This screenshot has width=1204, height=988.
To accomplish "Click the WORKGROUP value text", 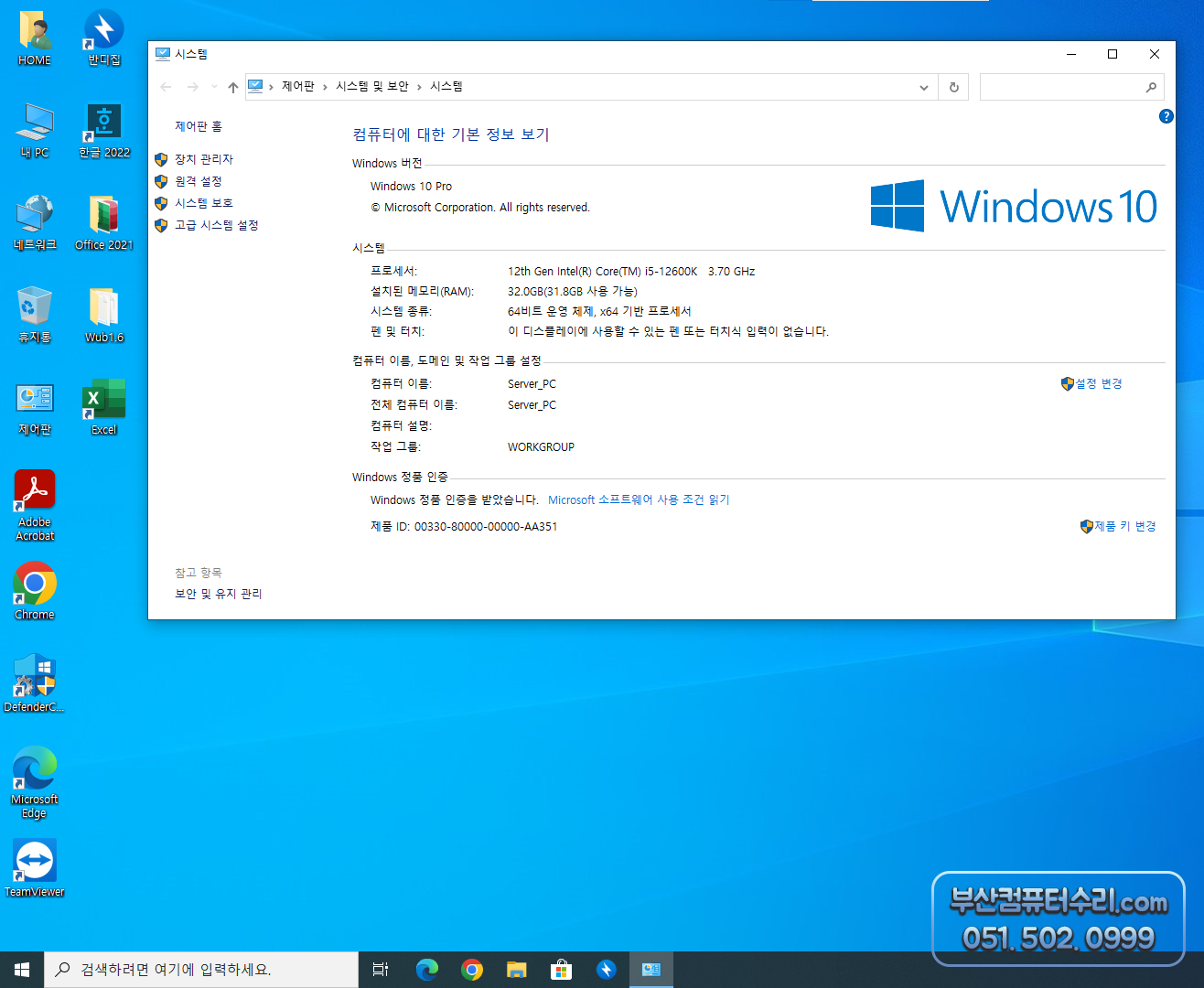I will 541,446.
